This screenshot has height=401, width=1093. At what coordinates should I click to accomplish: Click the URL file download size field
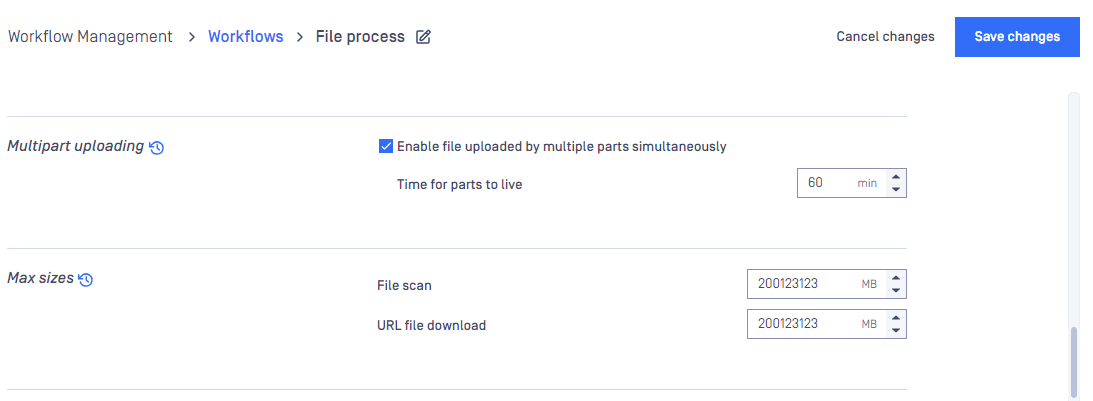pyautogui.click(x=816, y=324)
